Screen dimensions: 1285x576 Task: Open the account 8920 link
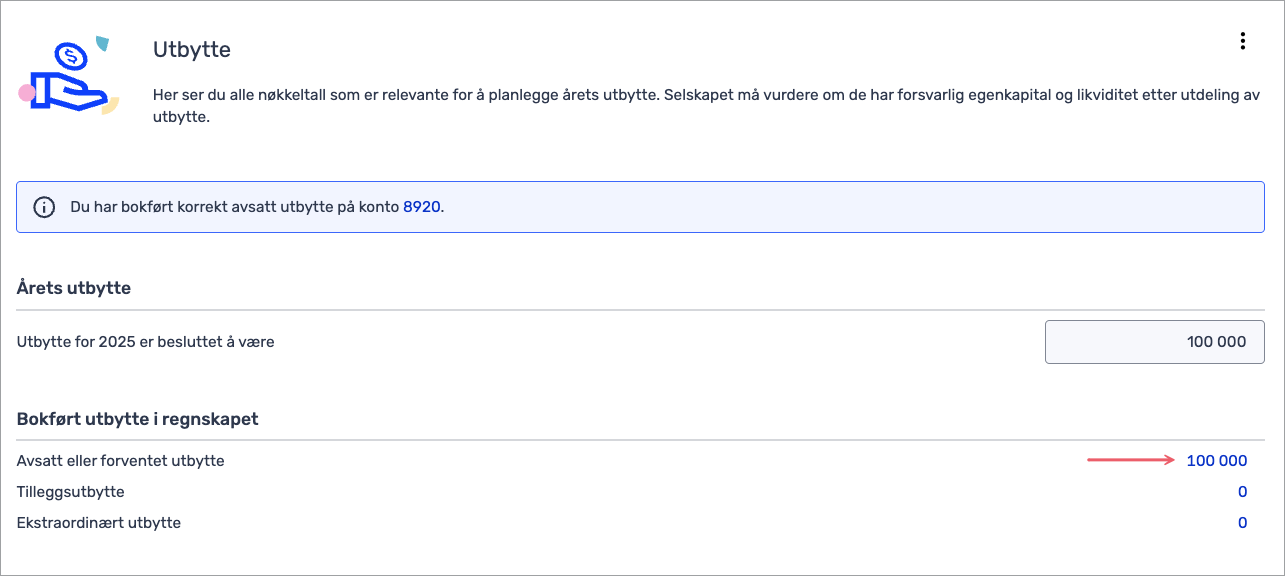421,207
